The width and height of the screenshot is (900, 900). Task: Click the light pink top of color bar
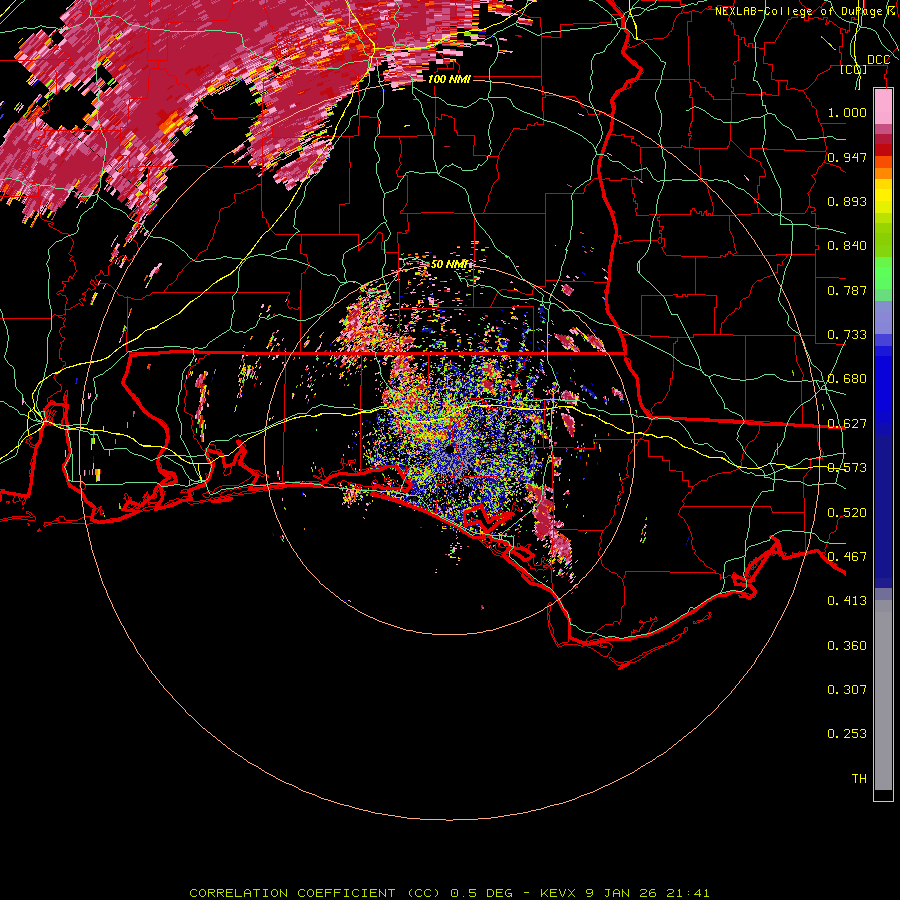pos(883,107)
